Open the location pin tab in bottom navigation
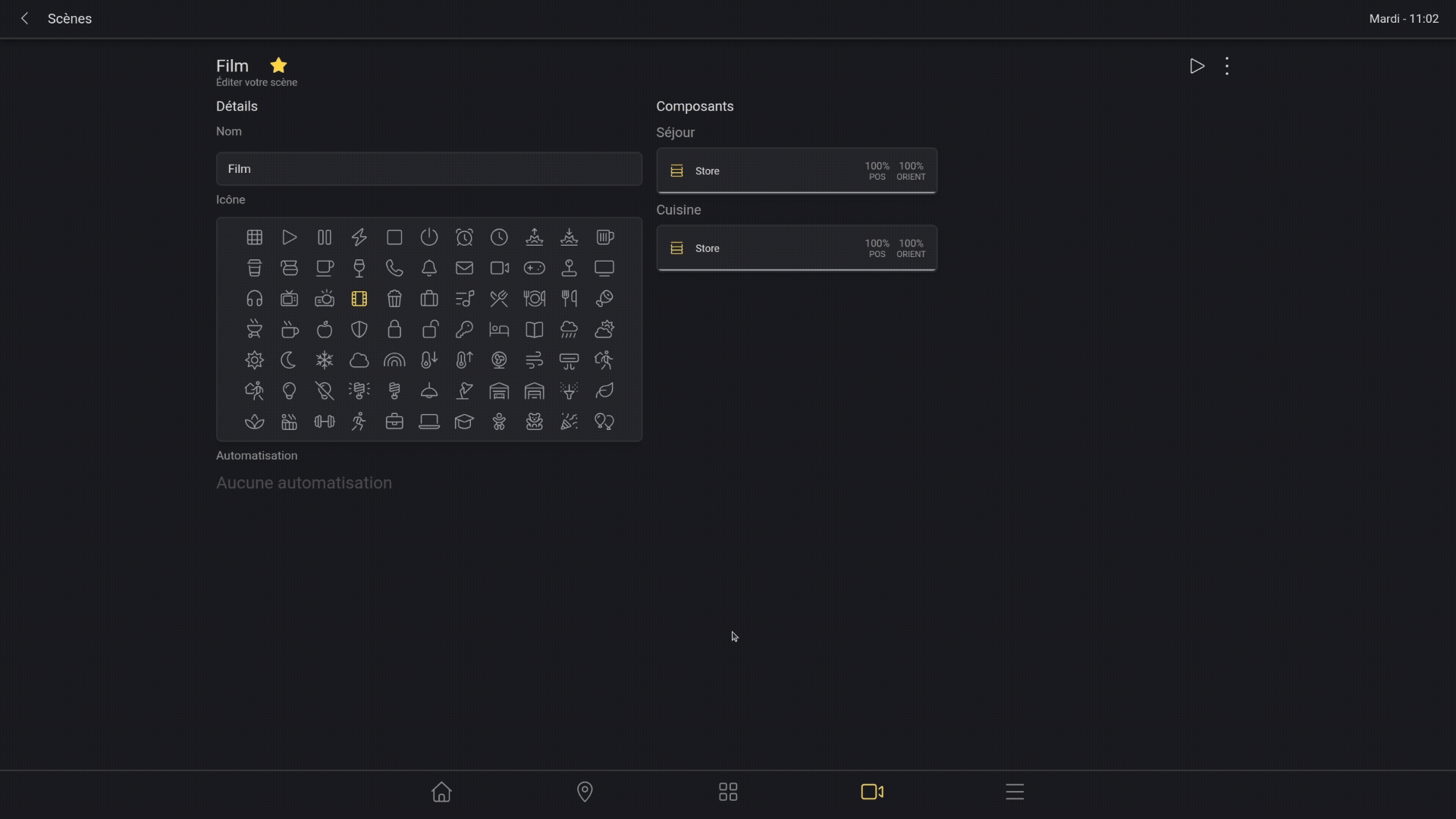The height and width of the screenshot is (819, 1456). click(x=585, y=792)
